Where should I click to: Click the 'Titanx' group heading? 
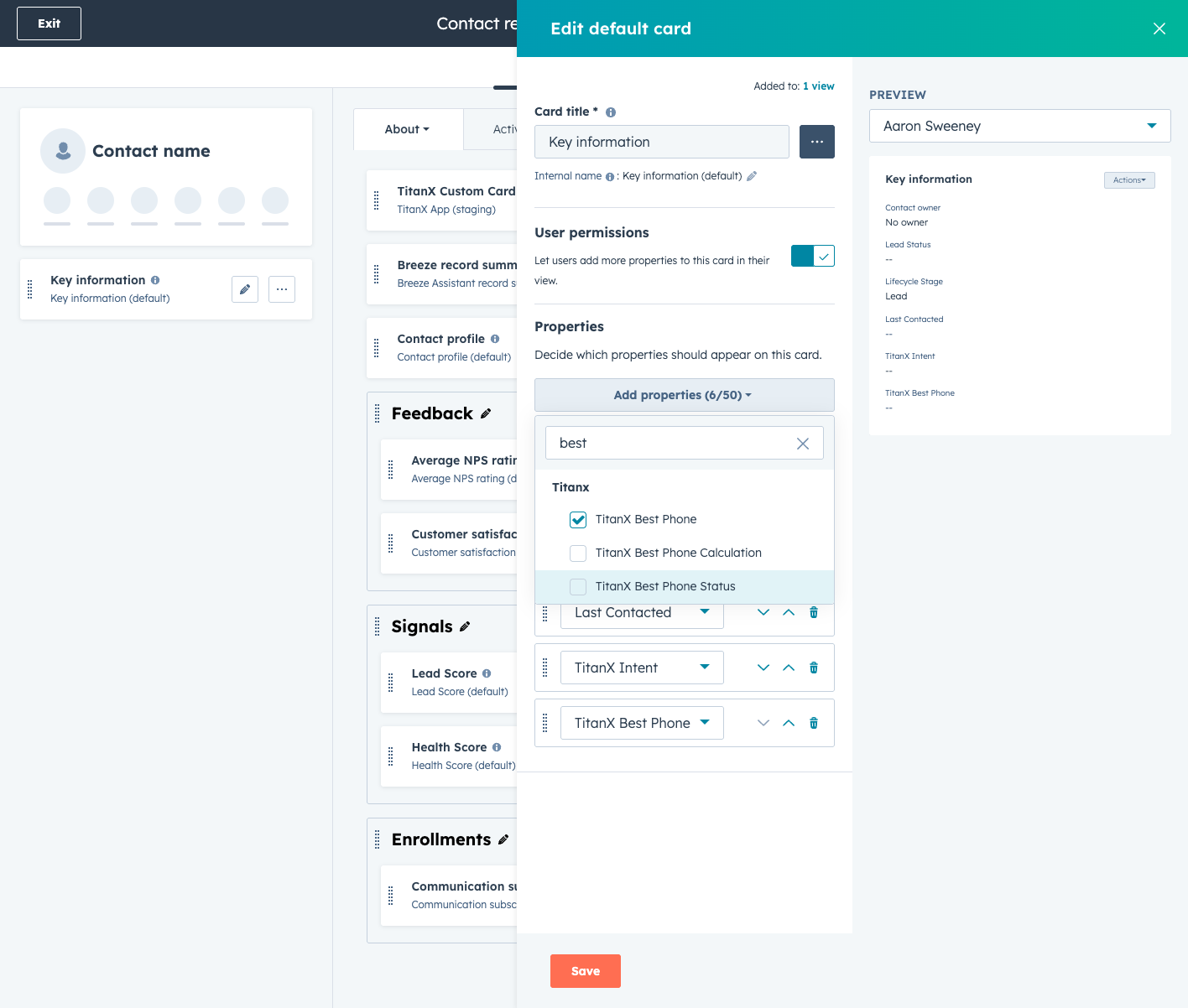571,487
